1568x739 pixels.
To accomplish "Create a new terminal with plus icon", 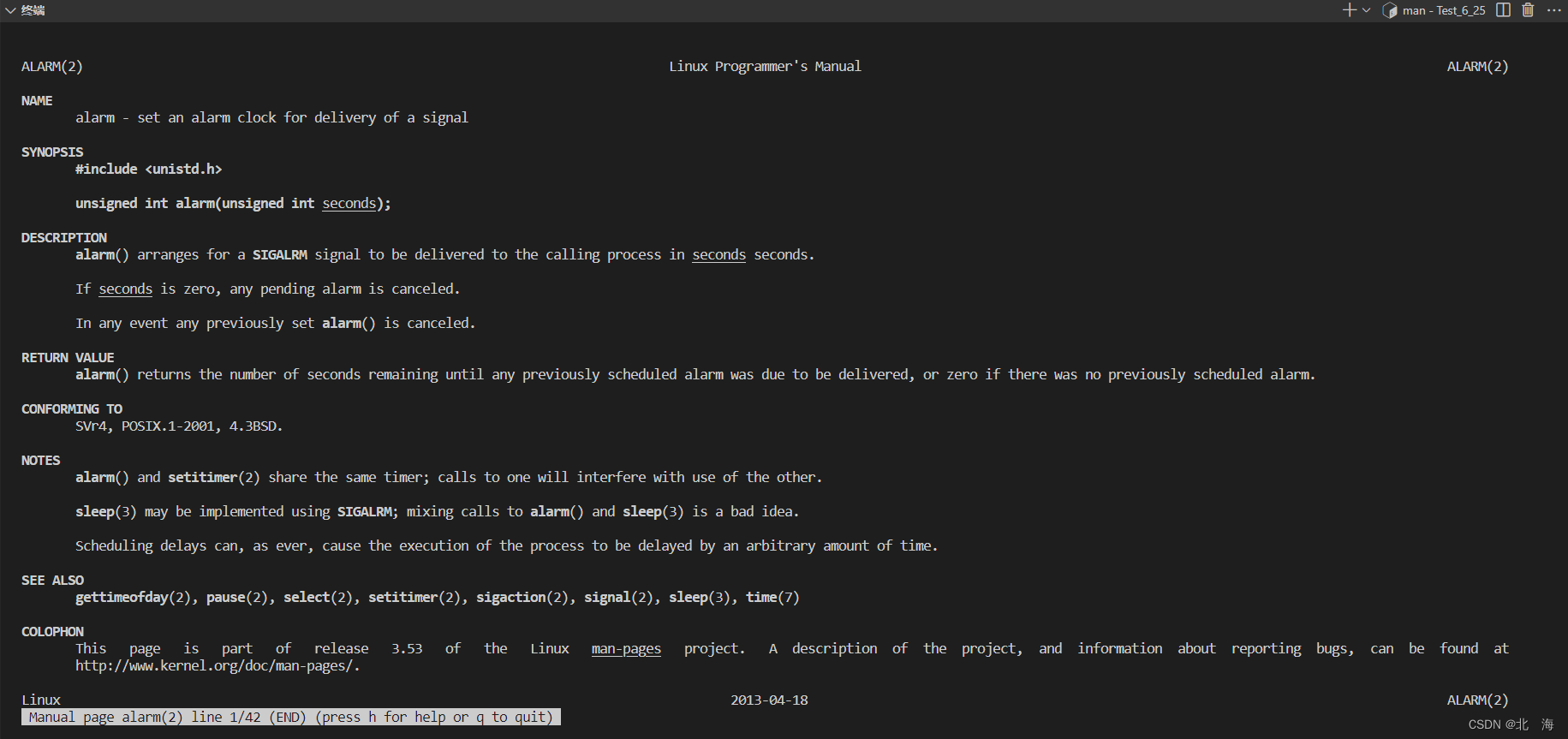I will click(1350, 10).
